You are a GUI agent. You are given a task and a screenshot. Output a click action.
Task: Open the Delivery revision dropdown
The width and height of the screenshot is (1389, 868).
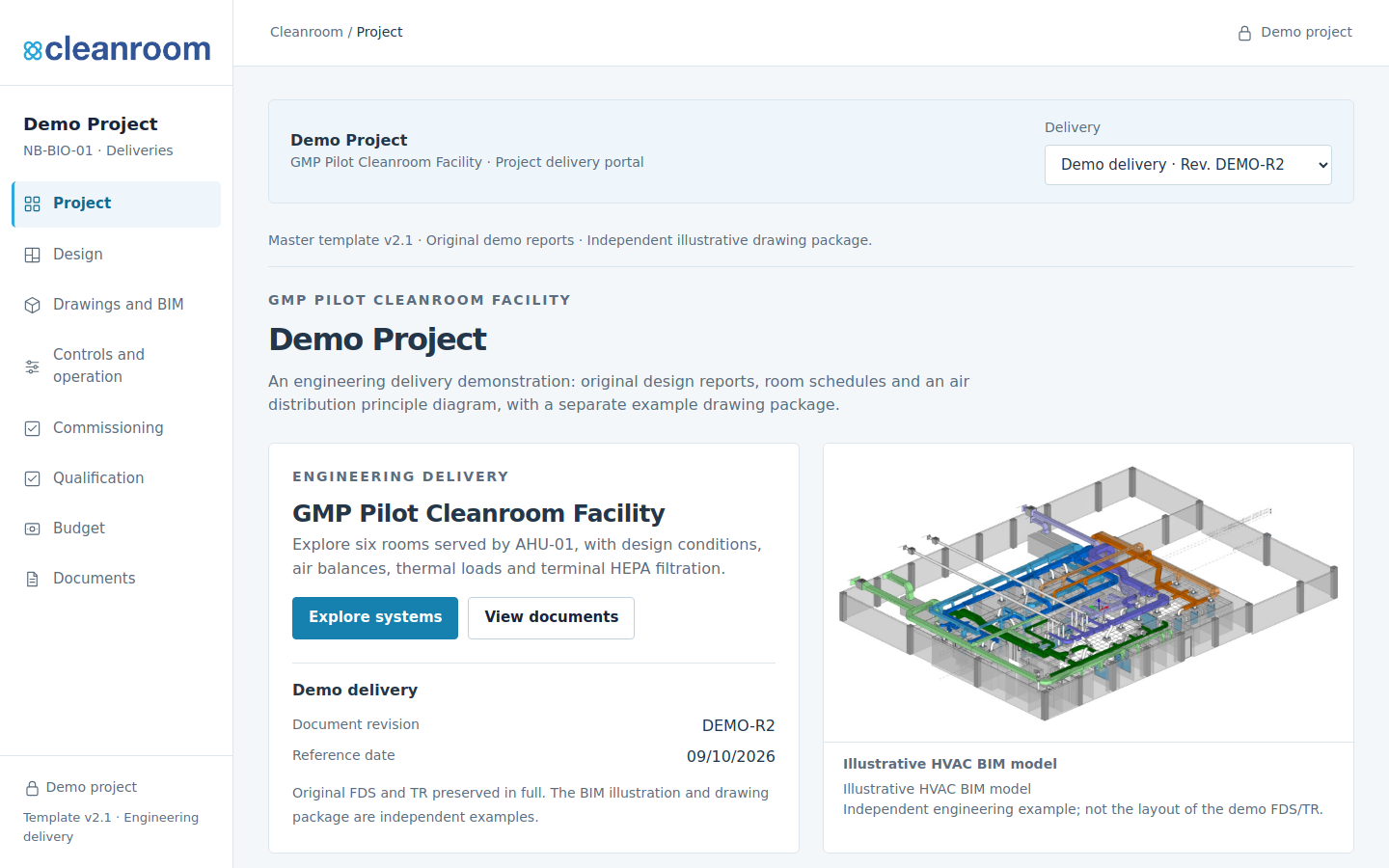point(1188,165)
